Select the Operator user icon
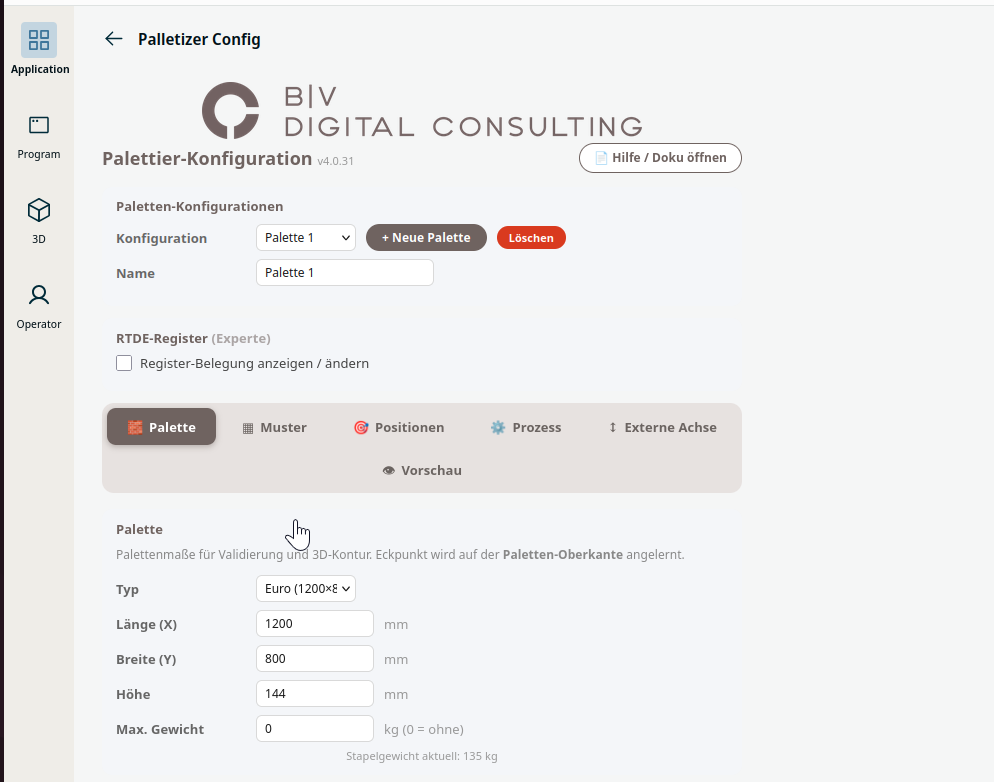The height and width of the screenshot is (782, 994). [39, 295]
